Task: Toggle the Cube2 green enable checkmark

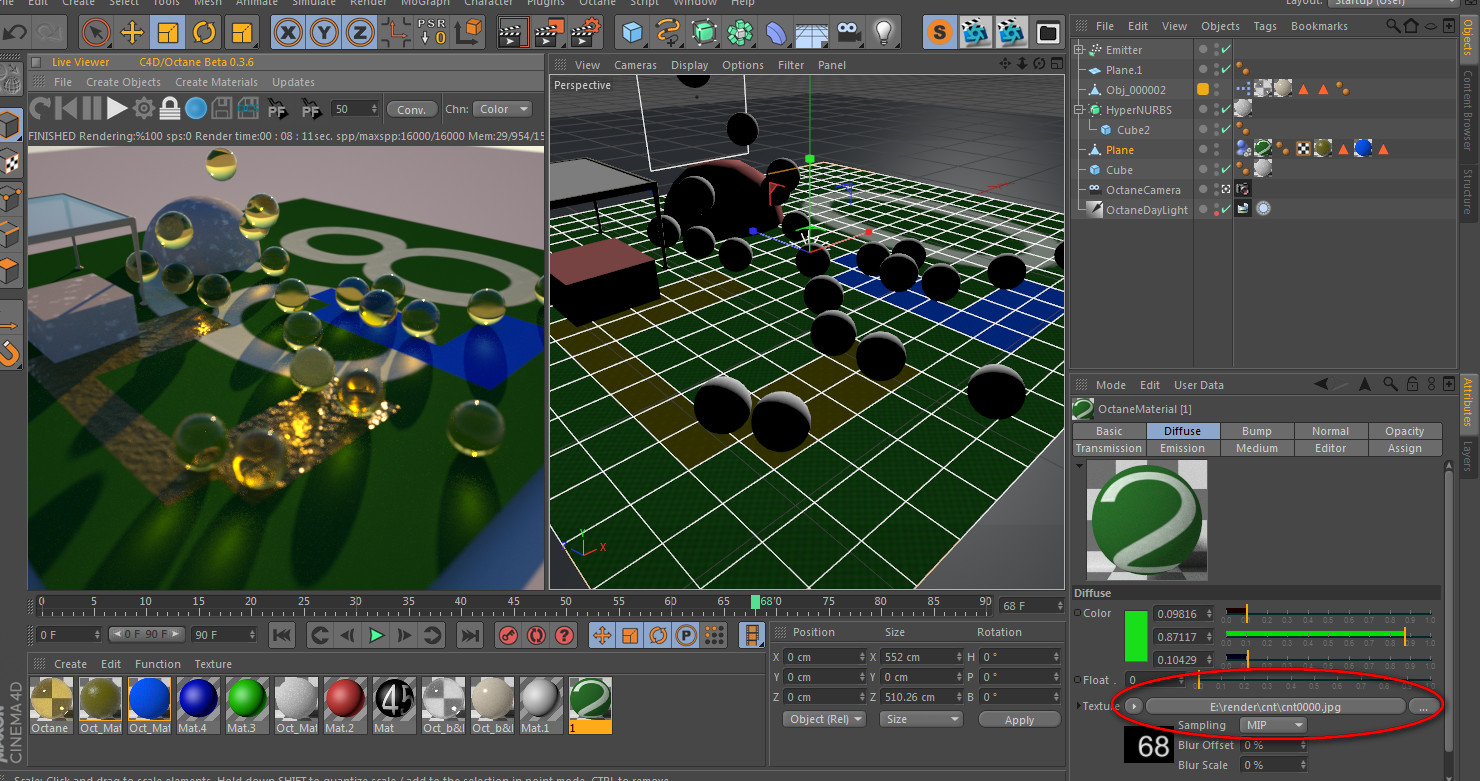Action: tap(1226, 129)
